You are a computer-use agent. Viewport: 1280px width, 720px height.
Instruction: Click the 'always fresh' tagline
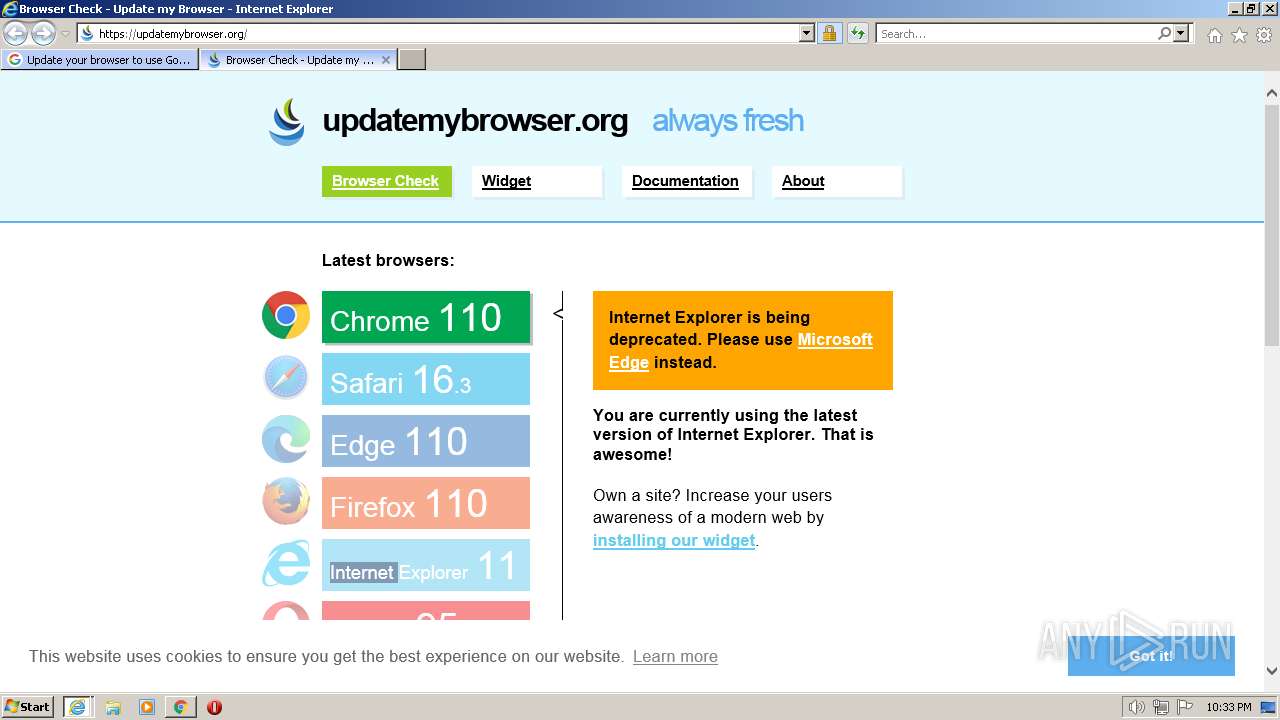click(x=728, y=121)
